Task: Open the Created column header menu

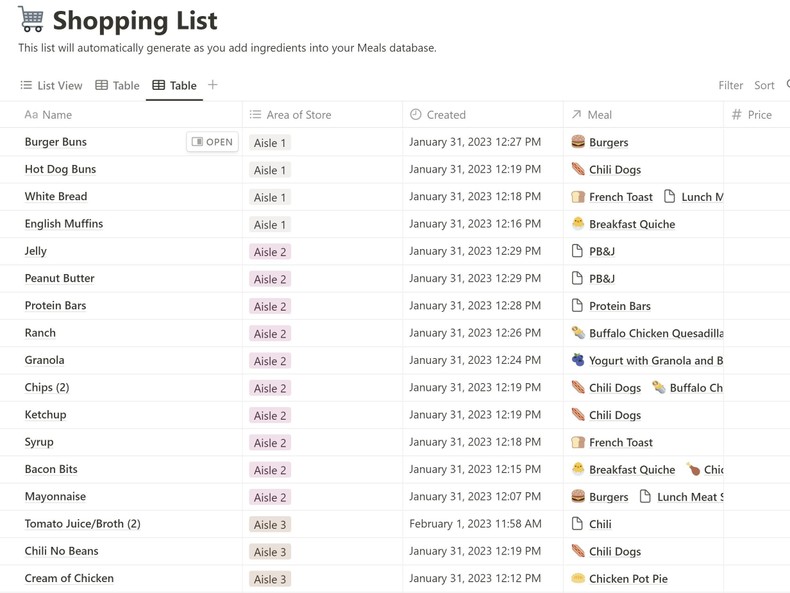Action: pos(445,115)
